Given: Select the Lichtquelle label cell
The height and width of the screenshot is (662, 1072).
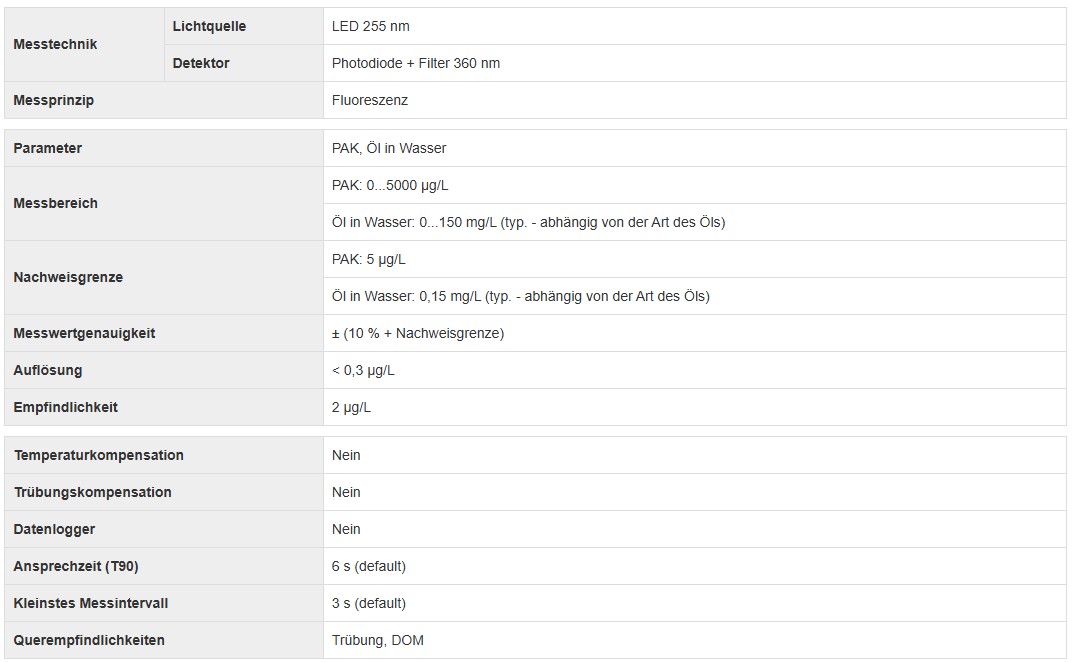Looking at the screenshot, I should 243,26.
